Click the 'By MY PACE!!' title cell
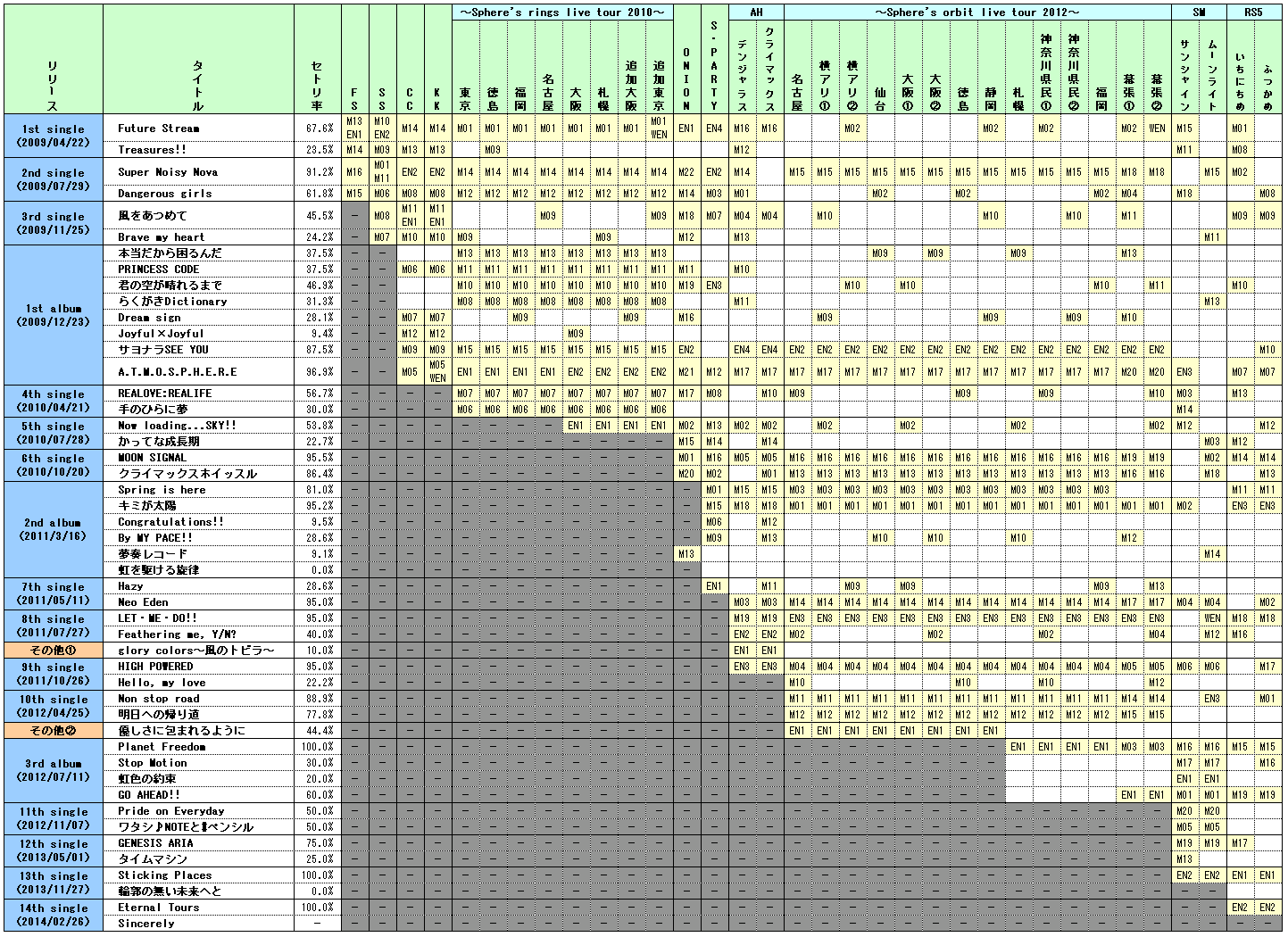This screenshot has height=937, width=1288. pos(198,538)
